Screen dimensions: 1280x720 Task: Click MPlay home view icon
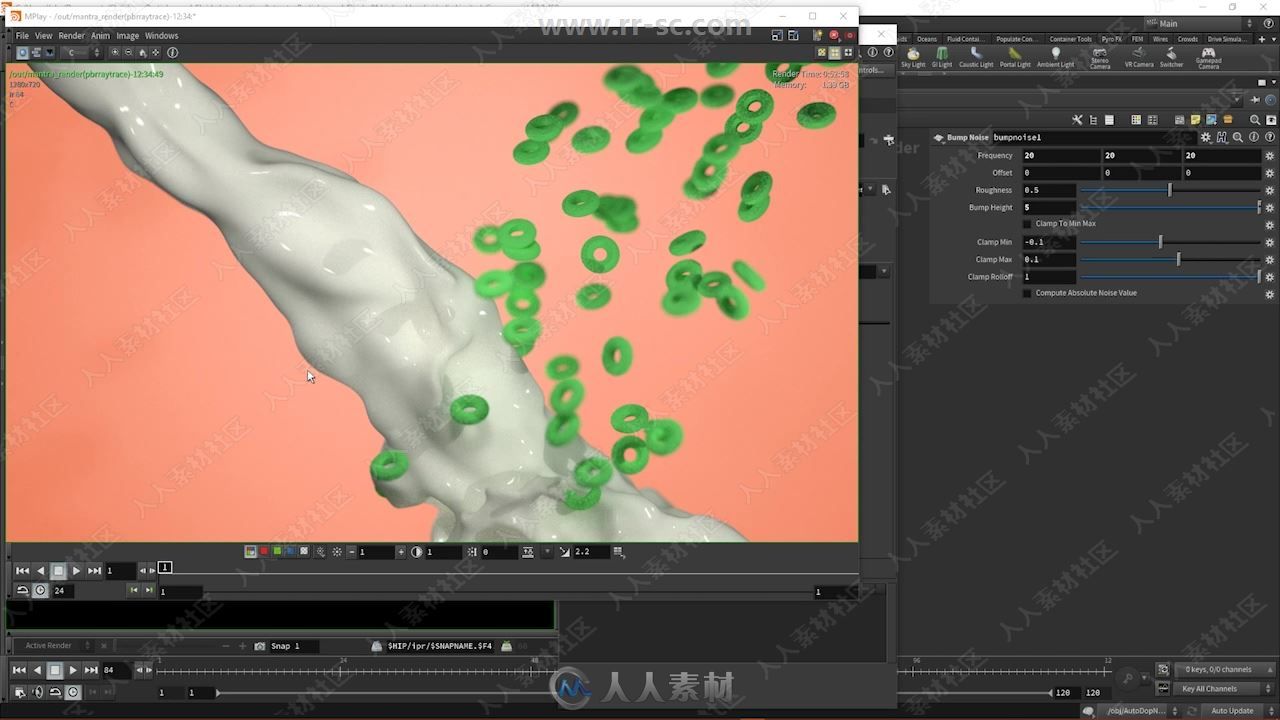(142, 52)
